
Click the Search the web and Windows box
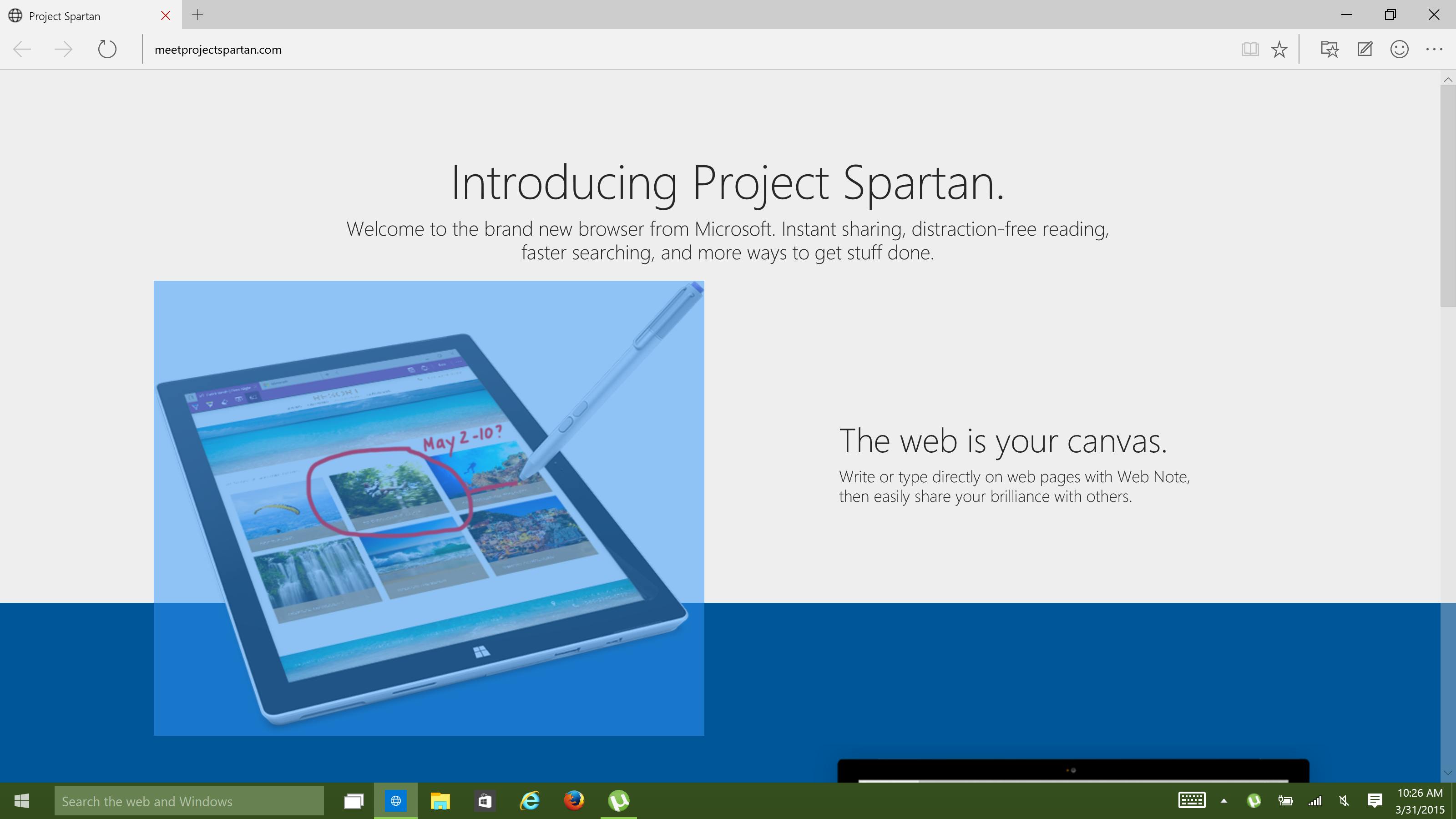(189, 801)
